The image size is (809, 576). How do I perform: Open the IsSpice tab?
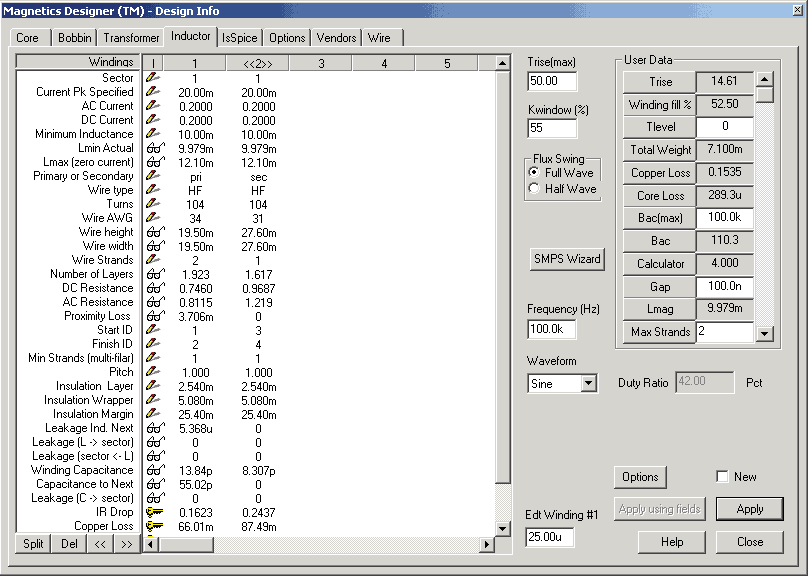240,38
